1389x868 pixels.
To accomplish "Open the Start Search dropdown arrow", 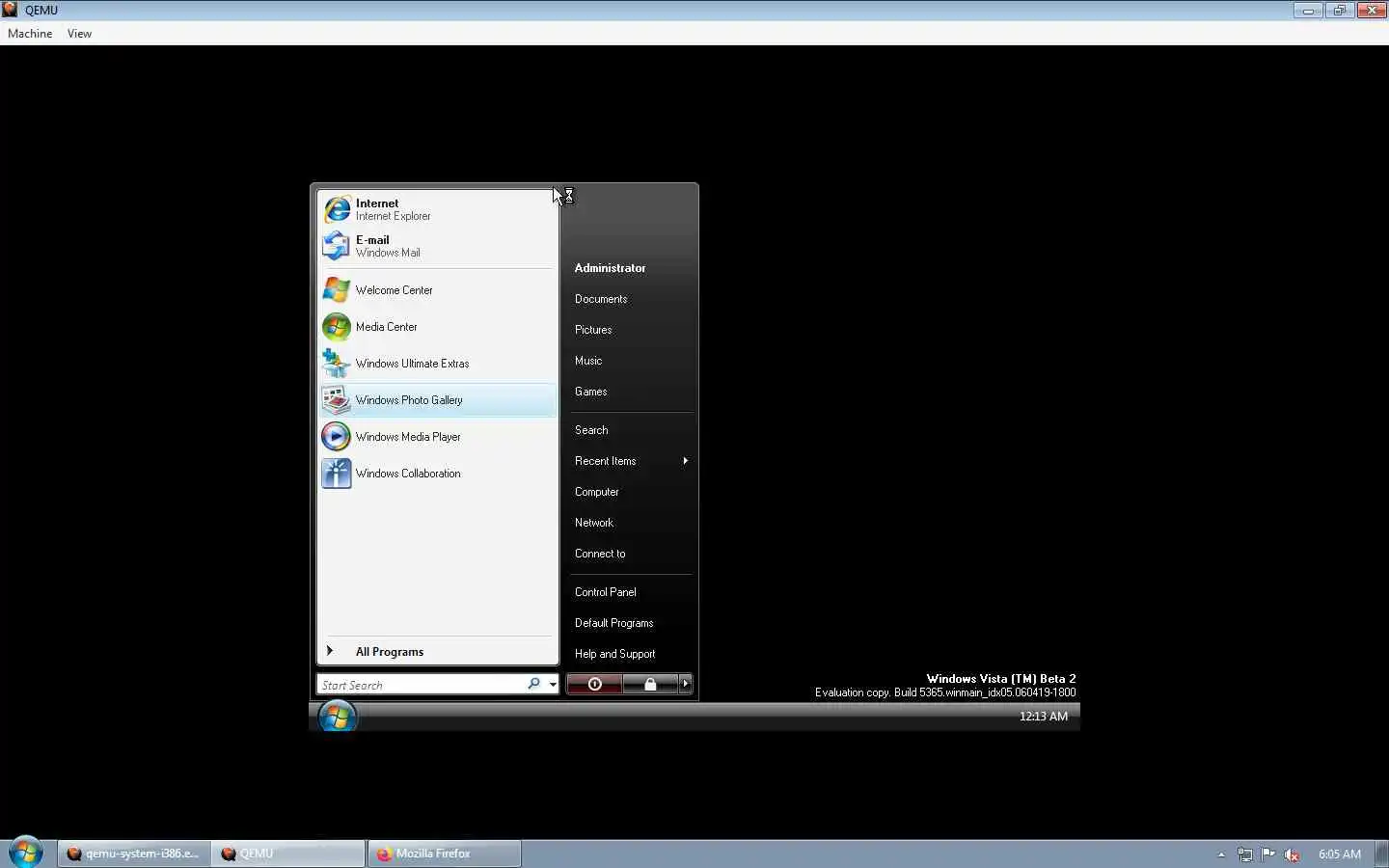I will coord(553,685).
